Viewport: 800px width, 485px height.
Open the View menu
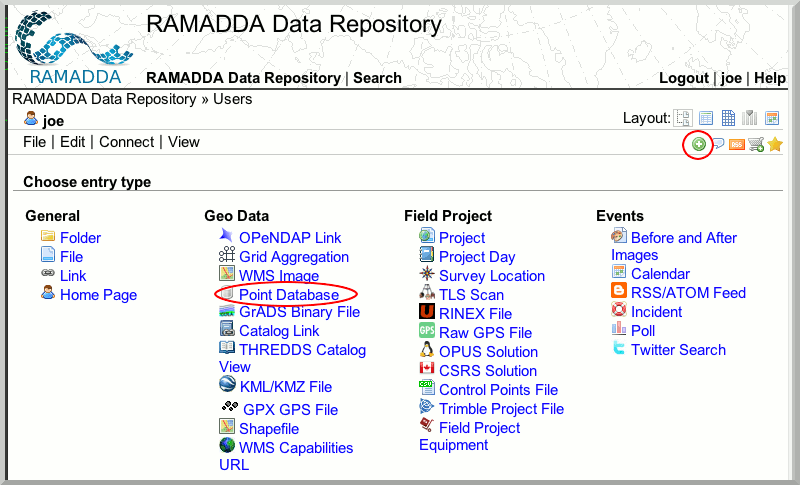184,142
